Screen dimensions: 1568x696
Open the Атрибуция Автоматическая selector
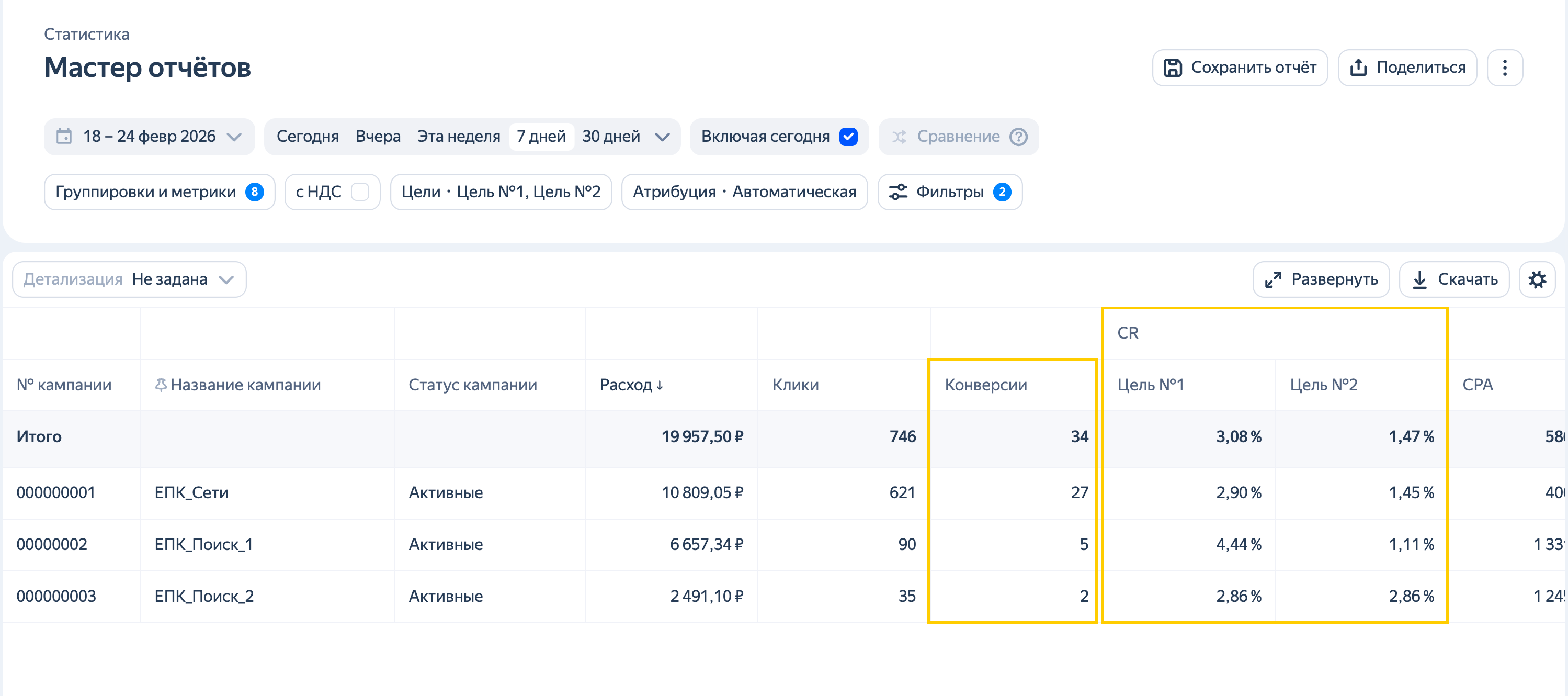744,192
